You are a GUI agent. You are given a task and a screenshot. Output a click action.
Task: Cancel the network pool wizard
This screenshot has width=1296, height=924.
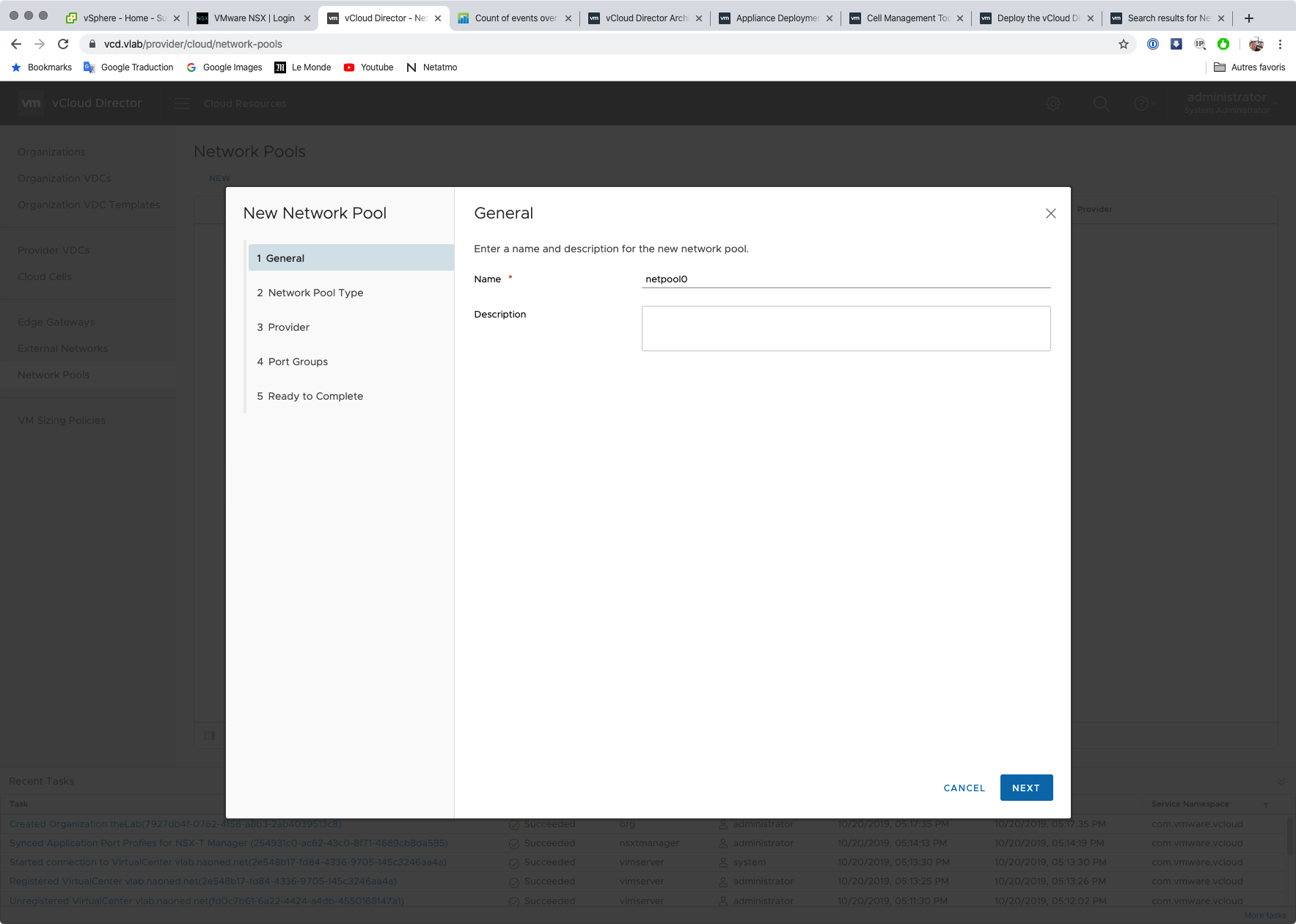point(964,788)
